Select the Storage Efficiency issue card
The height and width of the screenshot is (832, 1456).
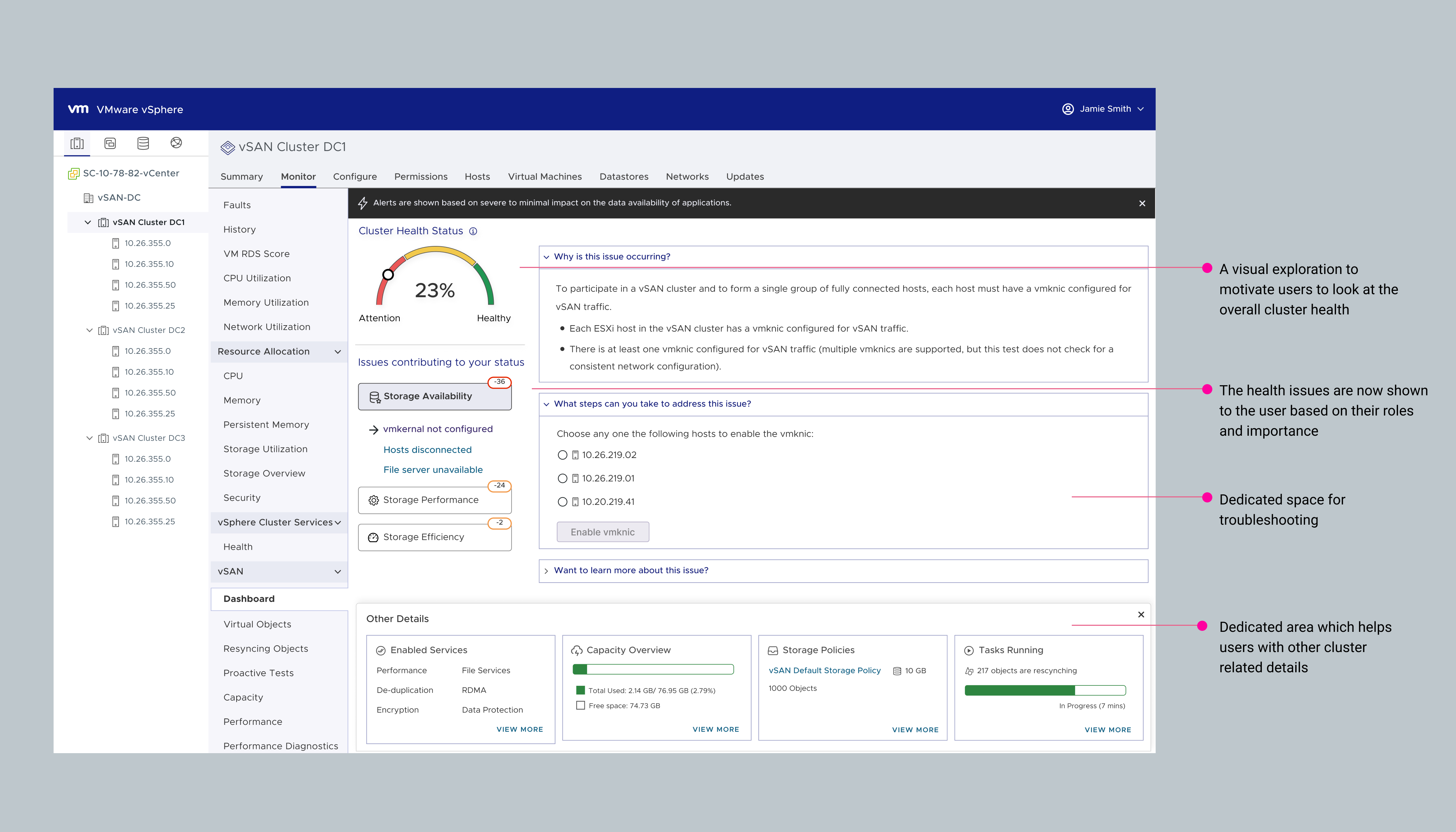tap(435, 538)
